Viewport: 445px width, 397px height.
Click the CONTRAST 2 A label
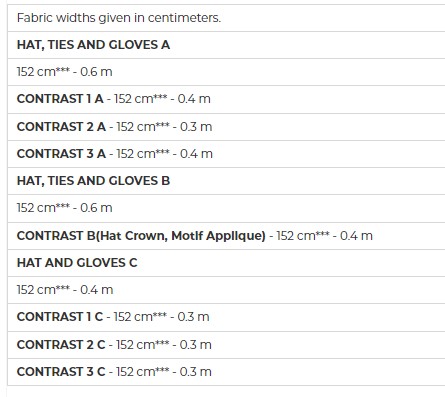pyautogui.click(x=61, y=127)
